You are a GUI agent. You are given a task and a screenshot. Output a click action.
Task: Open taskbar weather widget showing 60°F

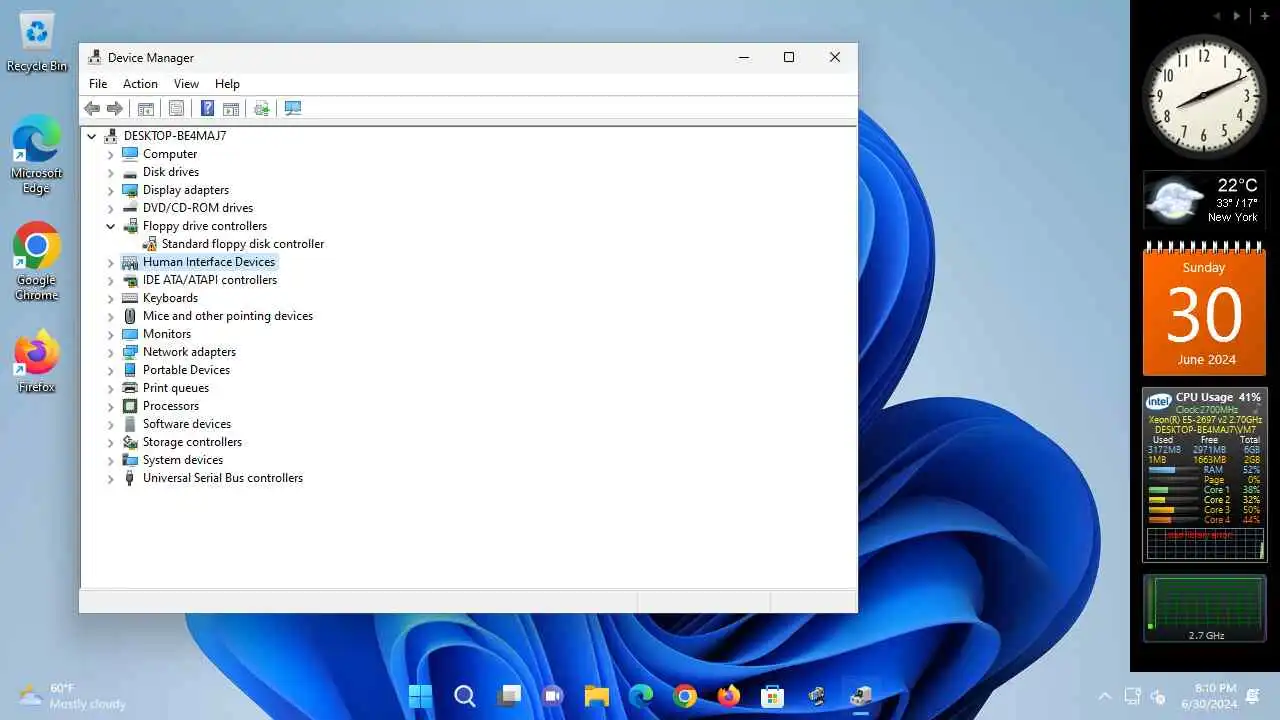pyautogui.click(x=73, y=696)
